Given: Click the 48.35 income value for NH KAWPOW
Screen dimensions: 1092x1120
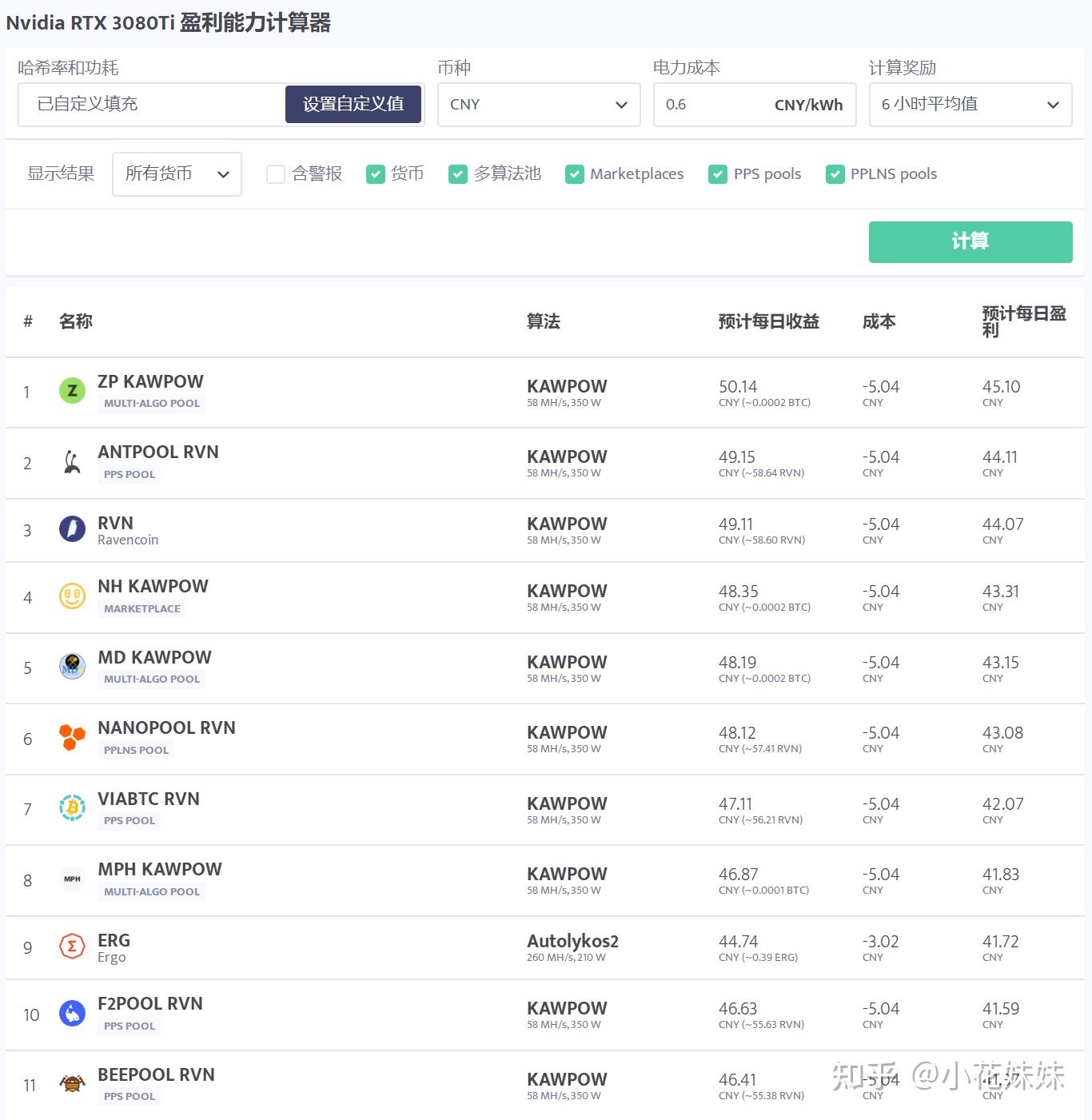Looking at the screenshot, I should pos(738,592).
